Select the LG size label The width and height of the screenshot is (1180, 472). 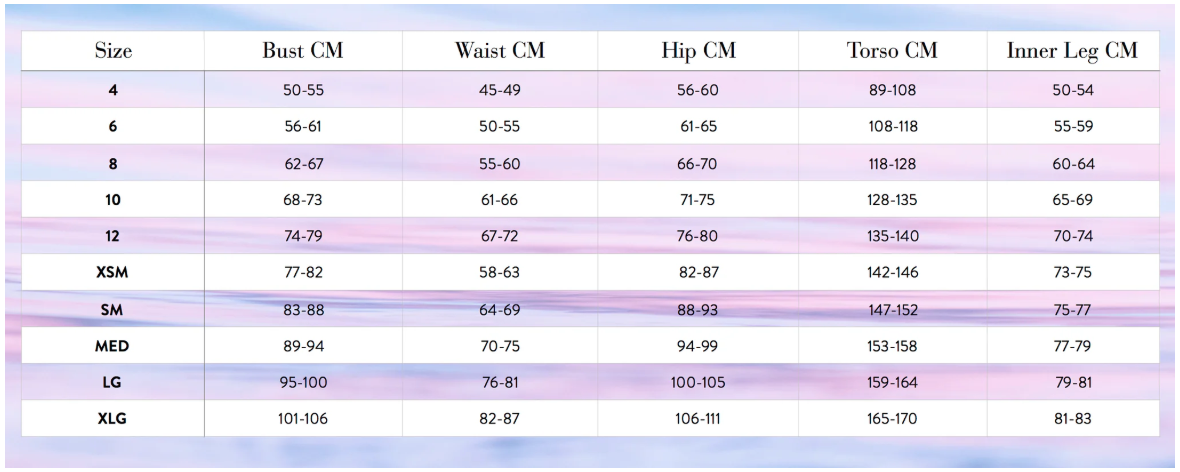coord(112,382)
